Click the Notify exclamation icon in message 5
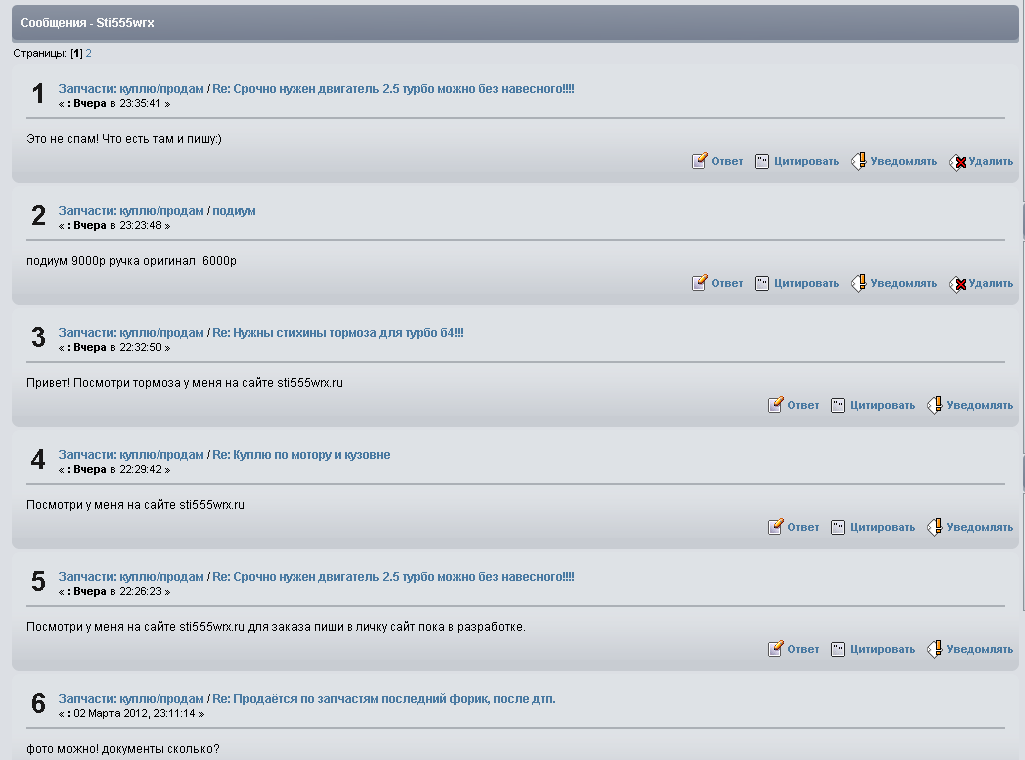The width and height of the screenshot is (1025, 760). point(934,649)
